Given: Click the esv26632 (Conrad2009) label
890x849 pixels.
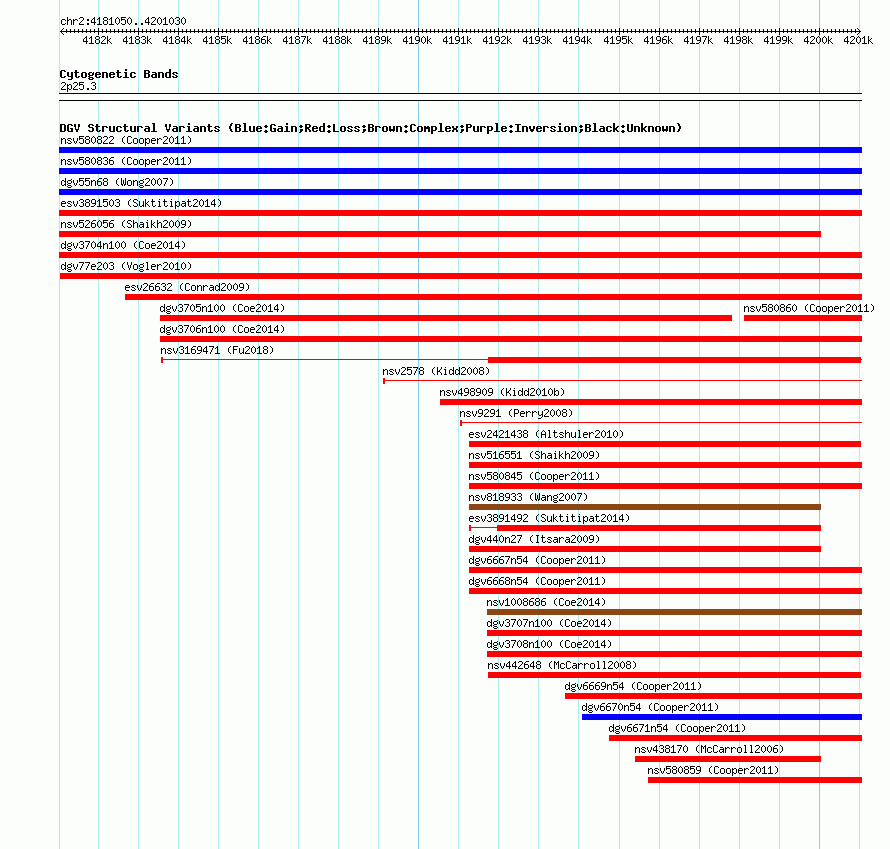Looking at the screenshot, I should (x=187, y=287).
